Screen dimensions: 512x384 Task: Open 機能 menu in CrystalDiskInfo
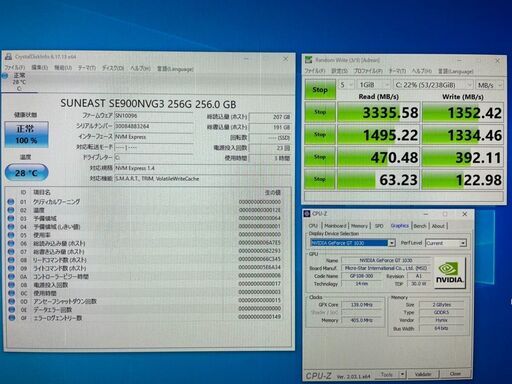click(63, 68)
